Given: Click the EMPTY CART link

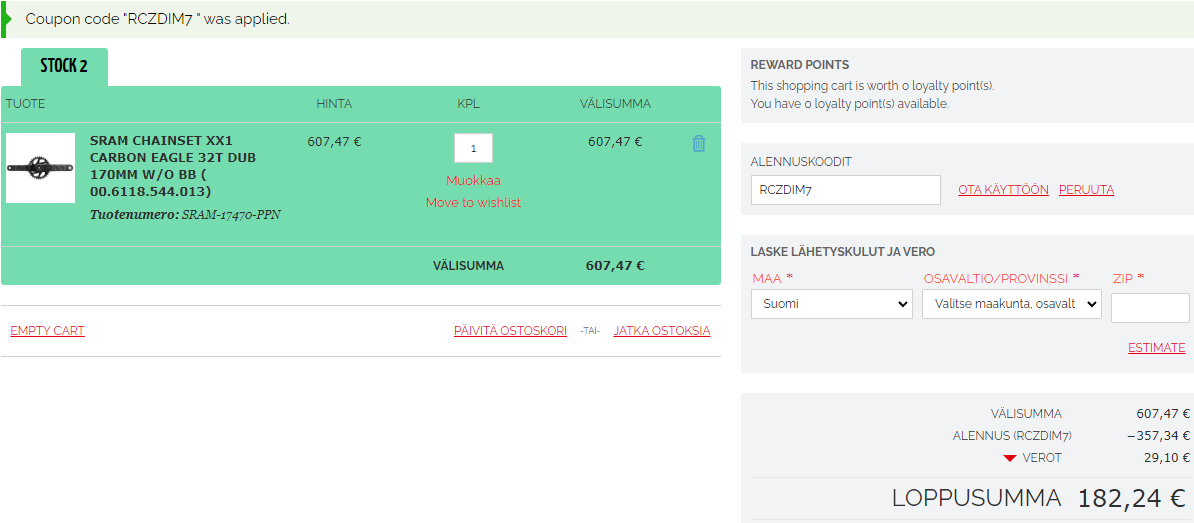Looking at the screenshot, I should click(47, 331).
